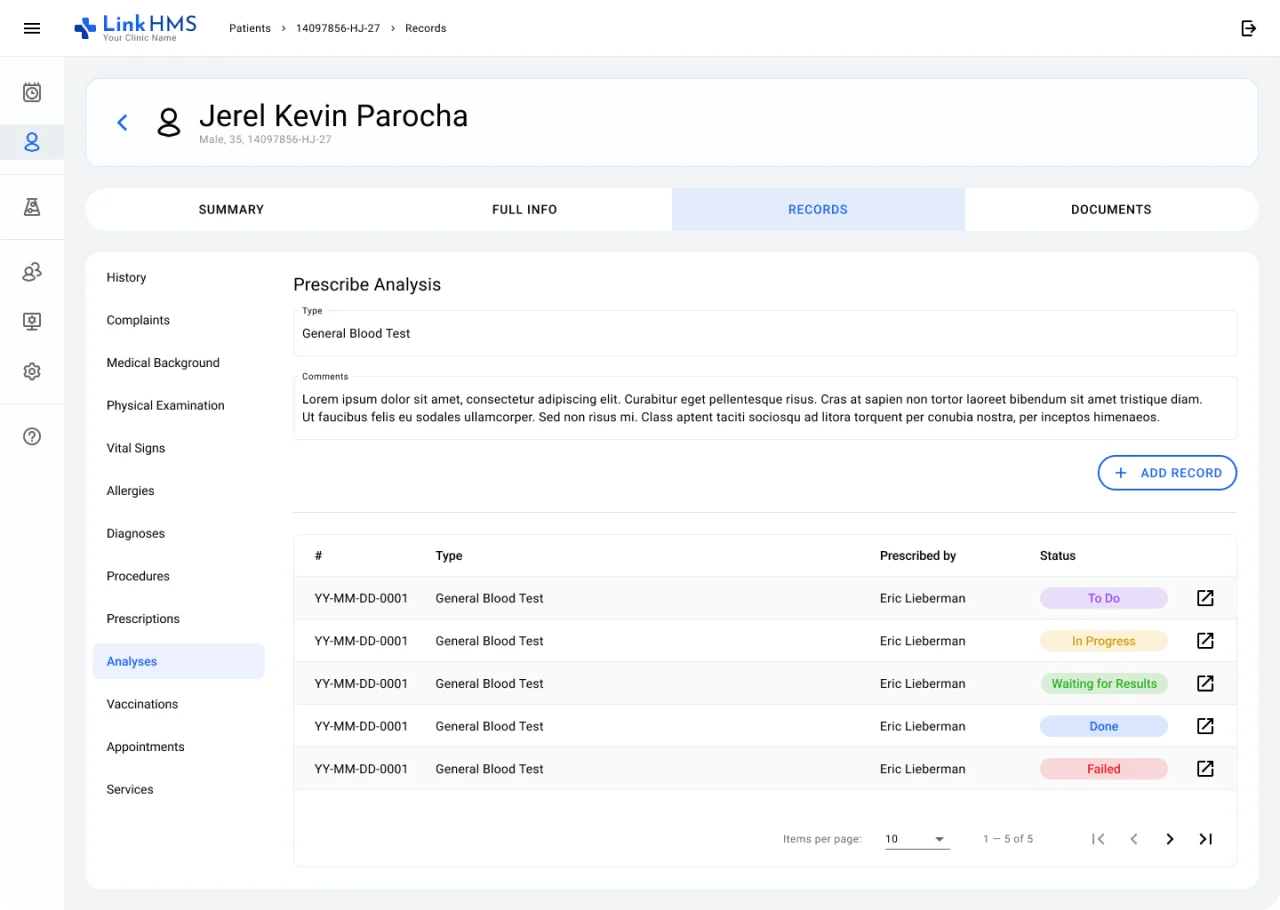1280x910 pixels.
Task: Open the settings gear sidebar icon
Action: pyautogui.click(x=32, y=371)
